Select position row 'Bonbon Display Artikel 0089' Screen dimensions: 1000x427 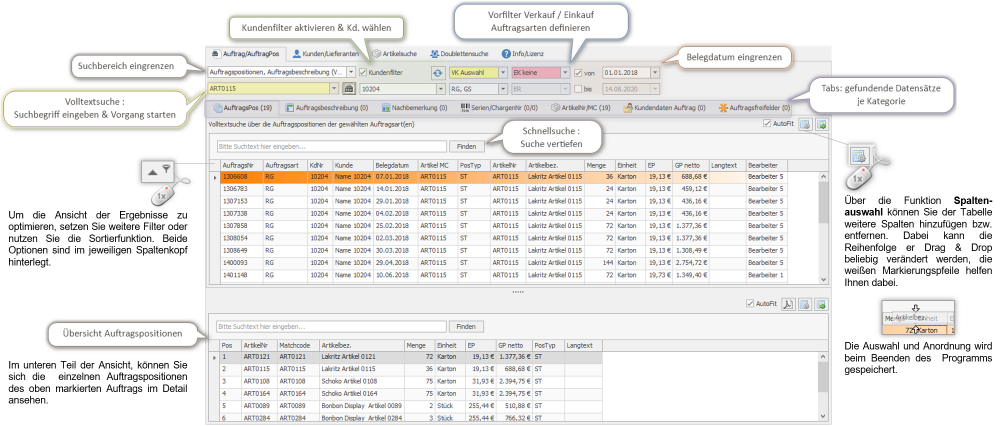pyautogui.click(x=411, y=405)
